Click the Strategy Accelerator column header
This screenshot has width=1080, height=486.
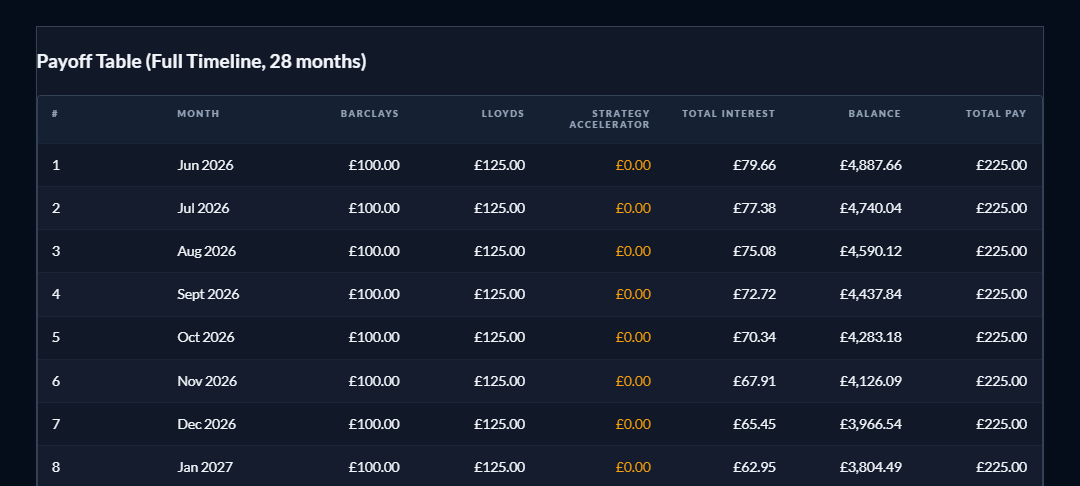click(x=610, y=119)
